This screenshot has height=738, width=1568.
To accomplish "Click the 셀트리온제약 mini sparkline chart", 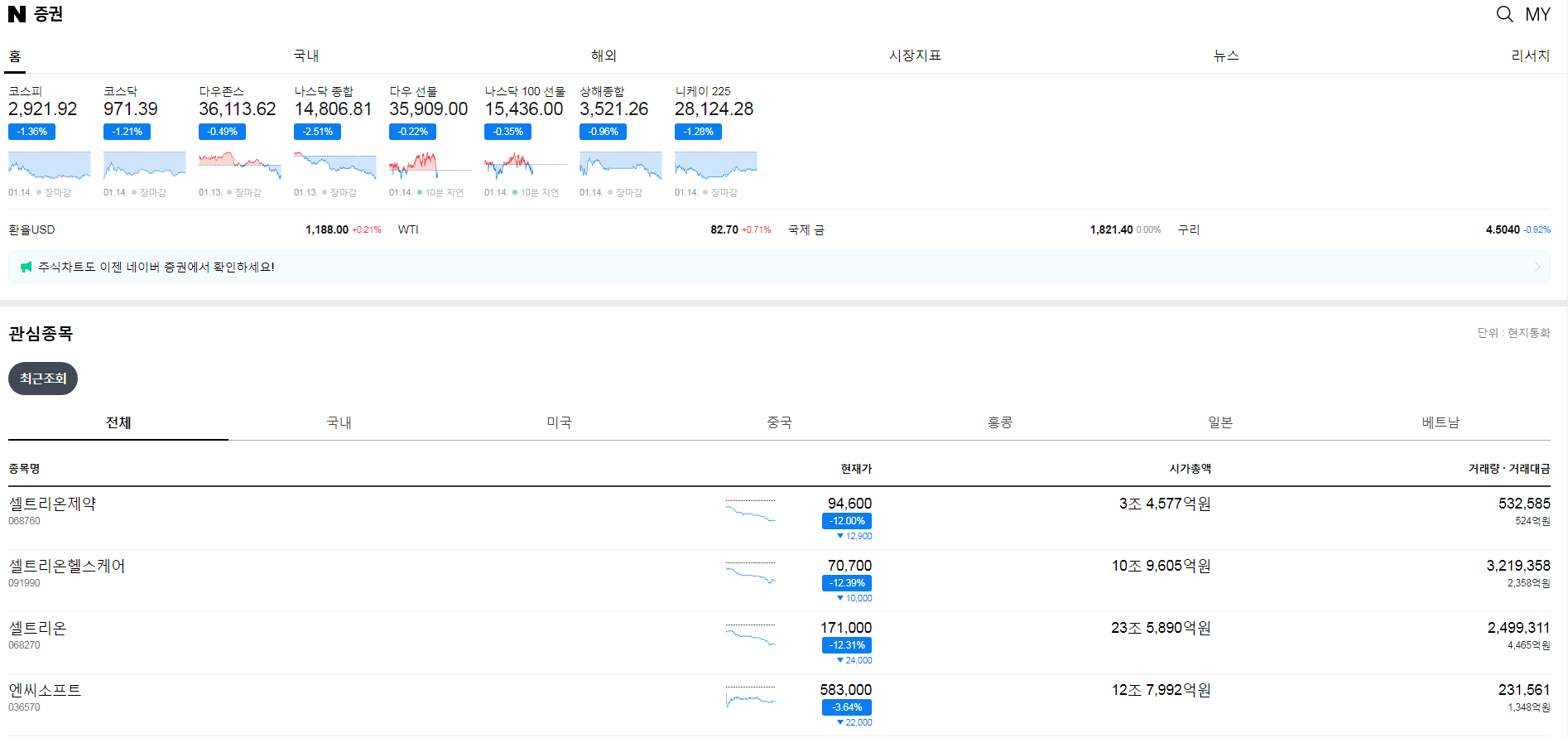I will click(x=751, y=511).
